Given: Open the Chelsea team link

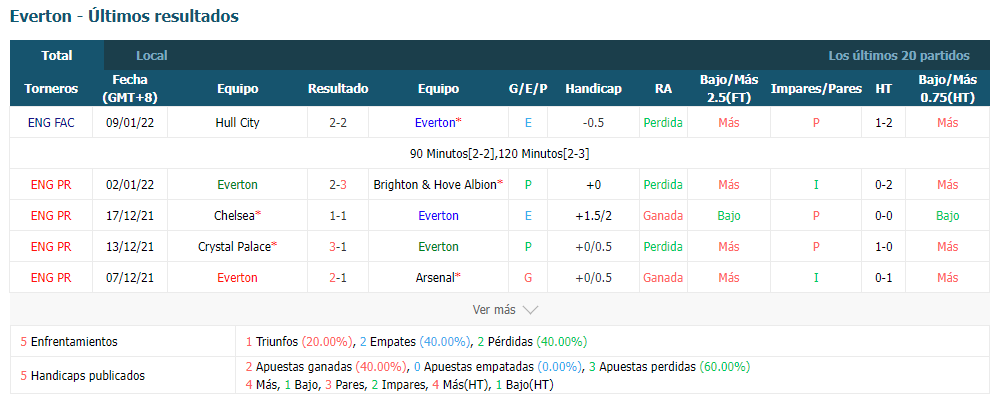Looking at the screenshot, I should [x=234, y=215].
